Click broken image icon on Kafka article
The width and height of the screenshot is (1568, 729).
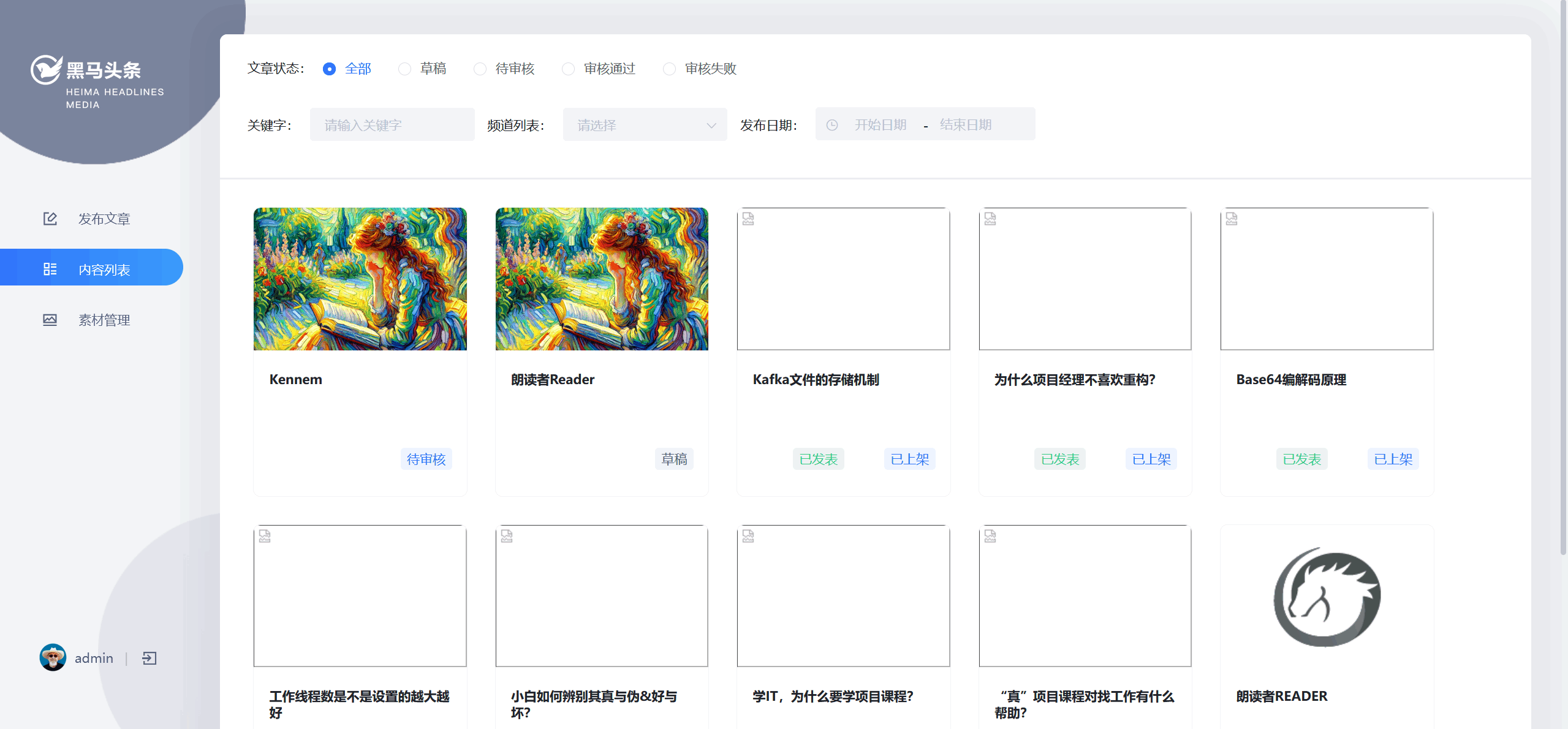(x=748, y=219)
